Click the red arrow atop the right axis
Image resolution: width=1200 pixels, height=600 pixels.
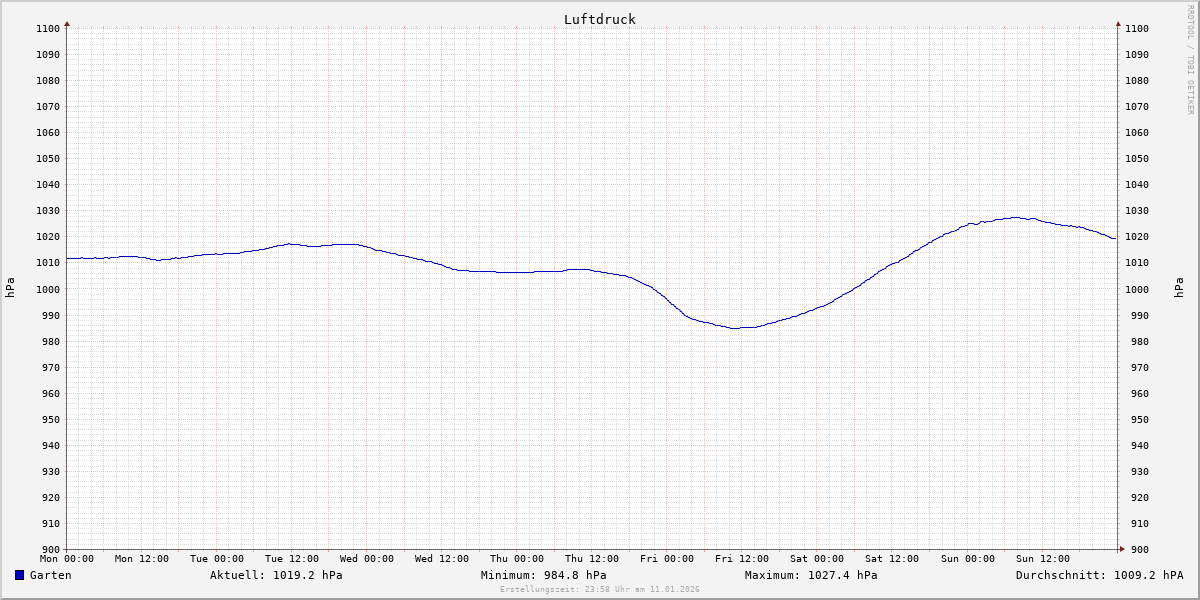(1118, 23)
